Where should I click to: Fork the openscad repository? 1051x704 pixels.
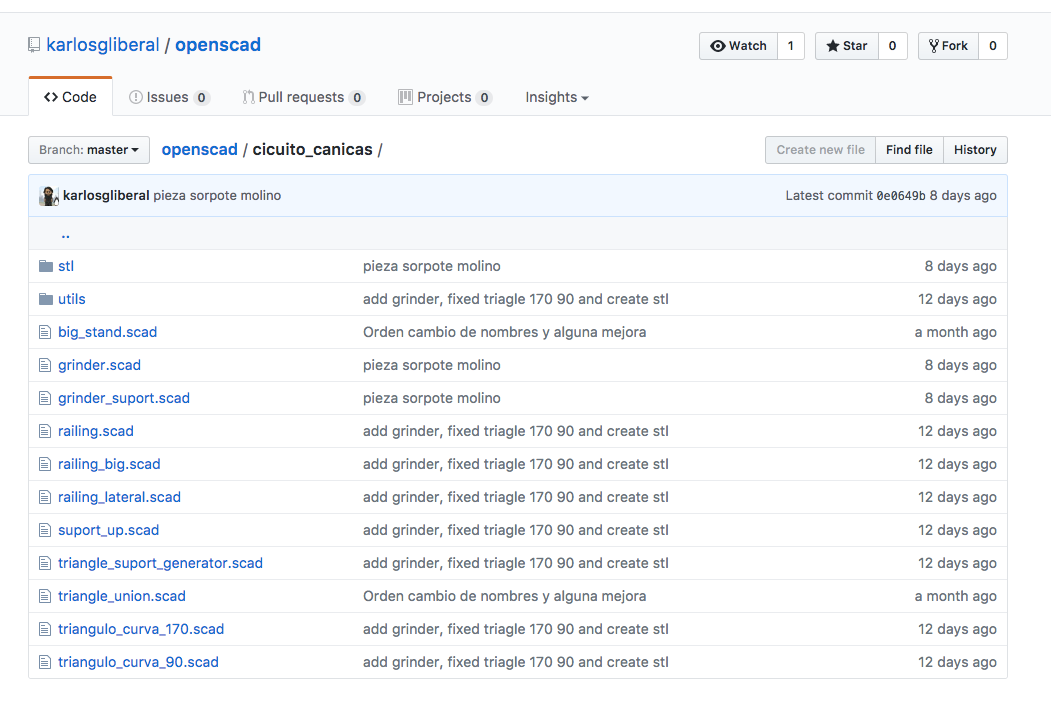(948, 46)
